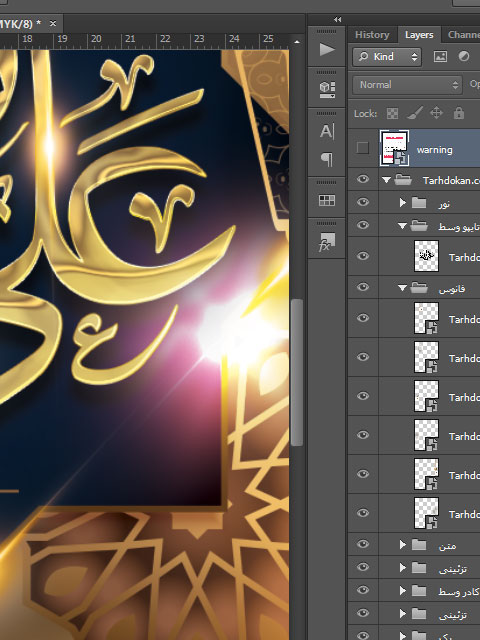Open the 3D panel cube icon
The width and height of the screenshot is (480, 640).
point(327,89)
